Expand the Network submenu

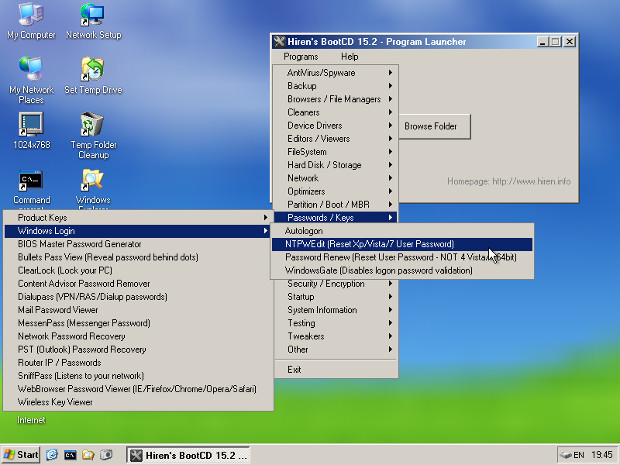336,178
